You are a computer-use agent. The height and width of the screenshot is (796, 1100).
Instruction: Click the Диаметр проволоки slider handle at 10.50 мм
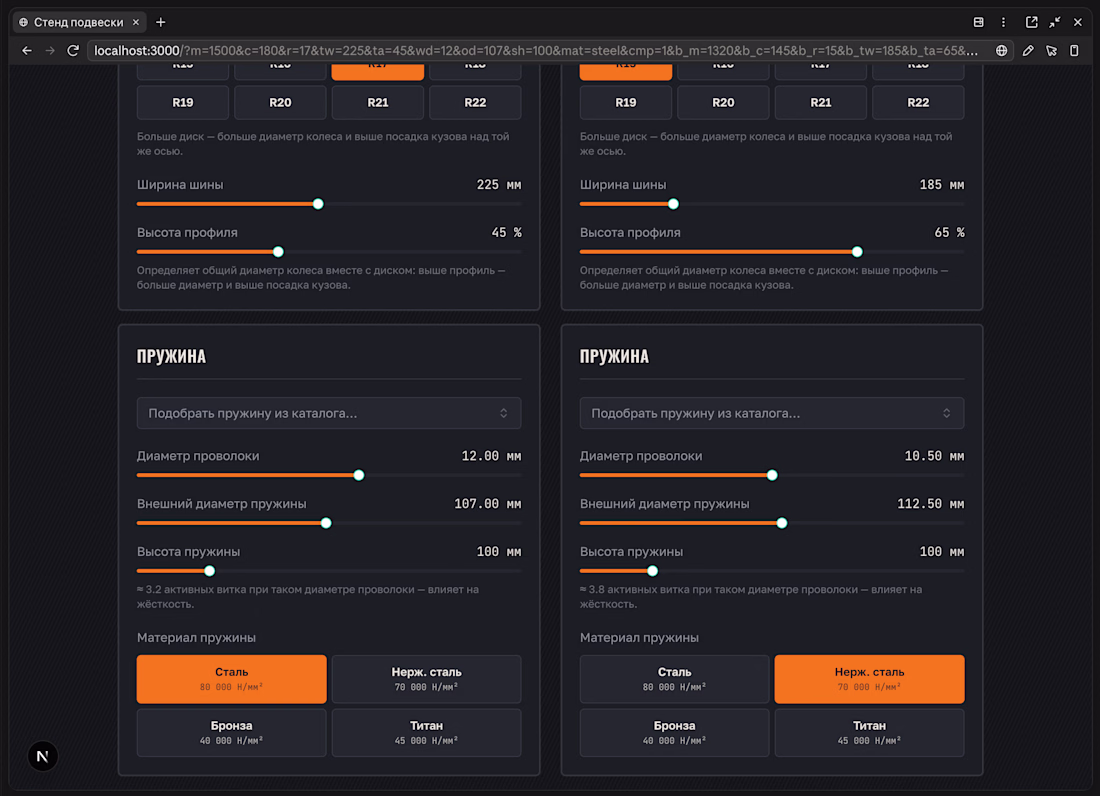772,475
